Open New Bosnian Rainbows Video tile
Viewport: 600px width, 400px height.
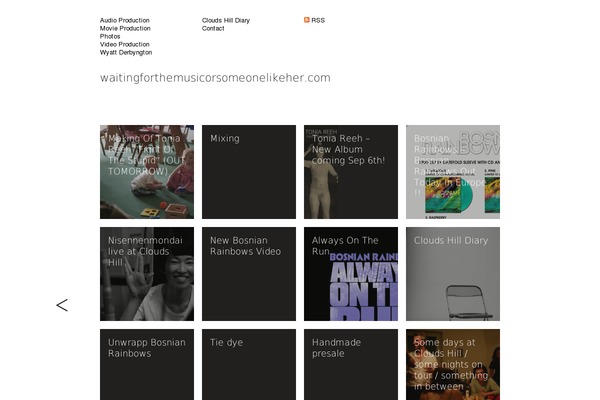click(x=249, y=274)
